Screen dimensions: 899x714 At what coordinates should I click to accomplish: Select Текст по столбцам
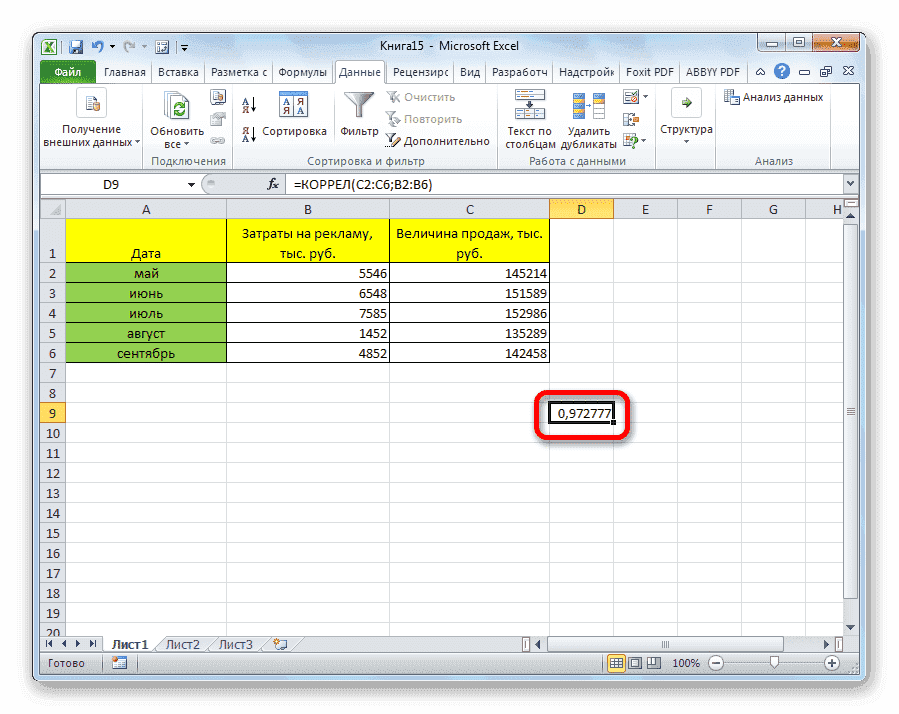[x=528, y=113]
